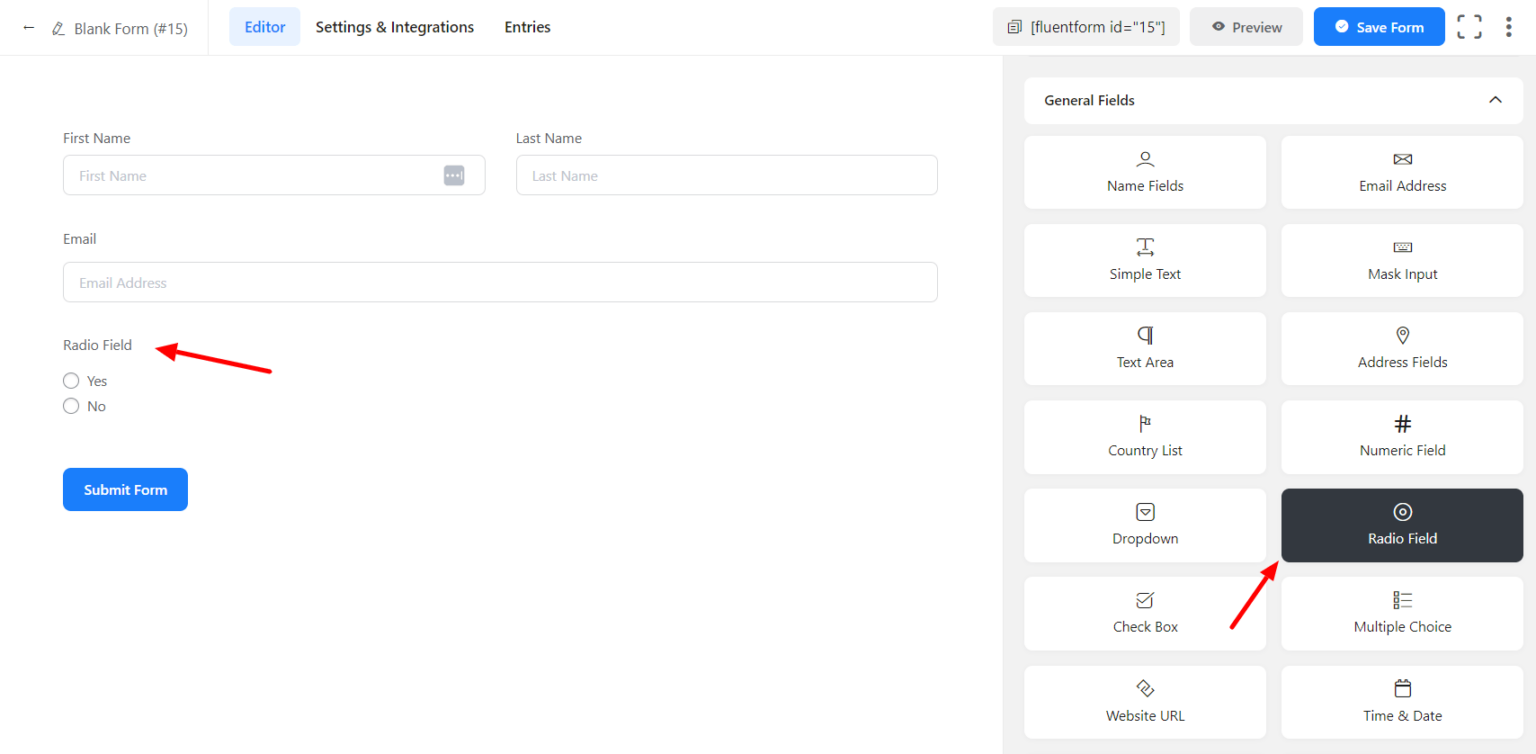Add a Country List field
Screen dimensions: 1536x754
tap(1144, 437)
